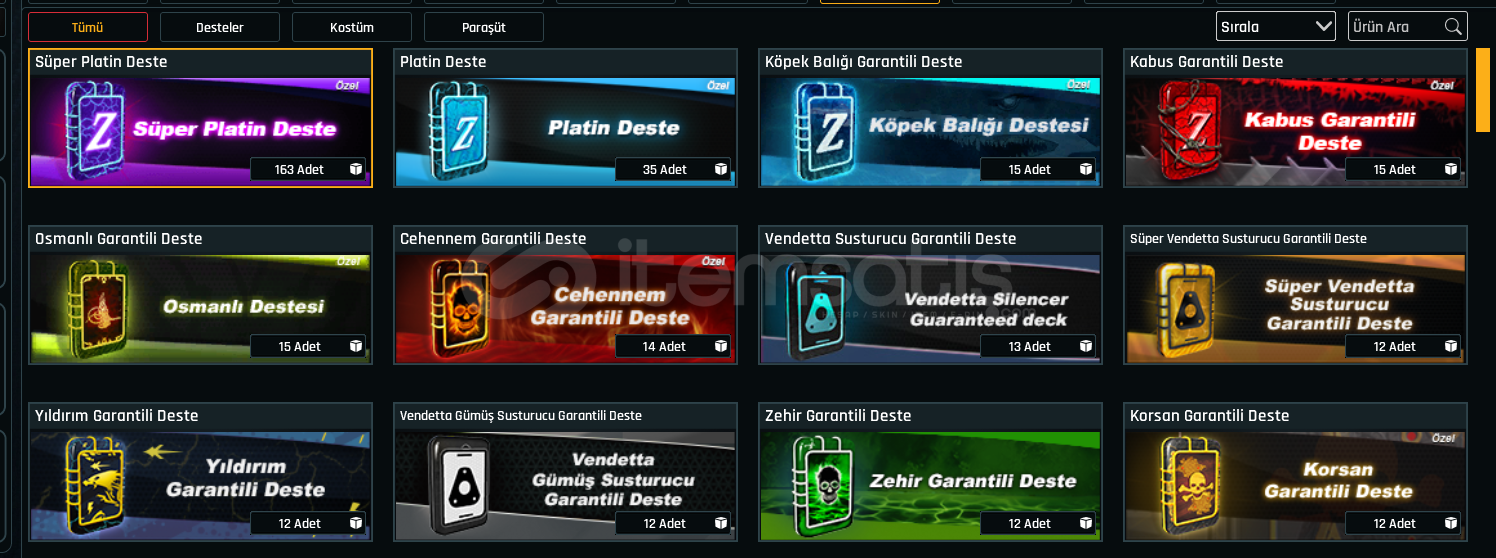Expand the Sırala dropdown chevron arrow
Image resolution: width=1496 pixels, height=558 pixels.
click(1323, 27)
